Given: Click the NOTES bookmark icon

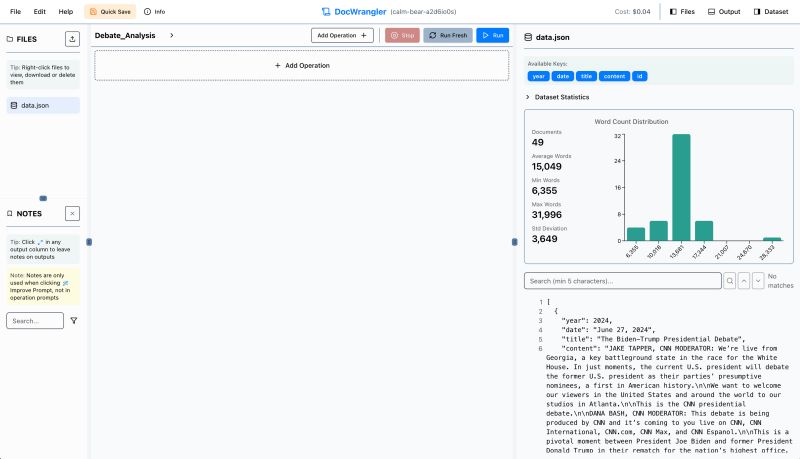Looking at the screenshot, I should click(10, 213).
